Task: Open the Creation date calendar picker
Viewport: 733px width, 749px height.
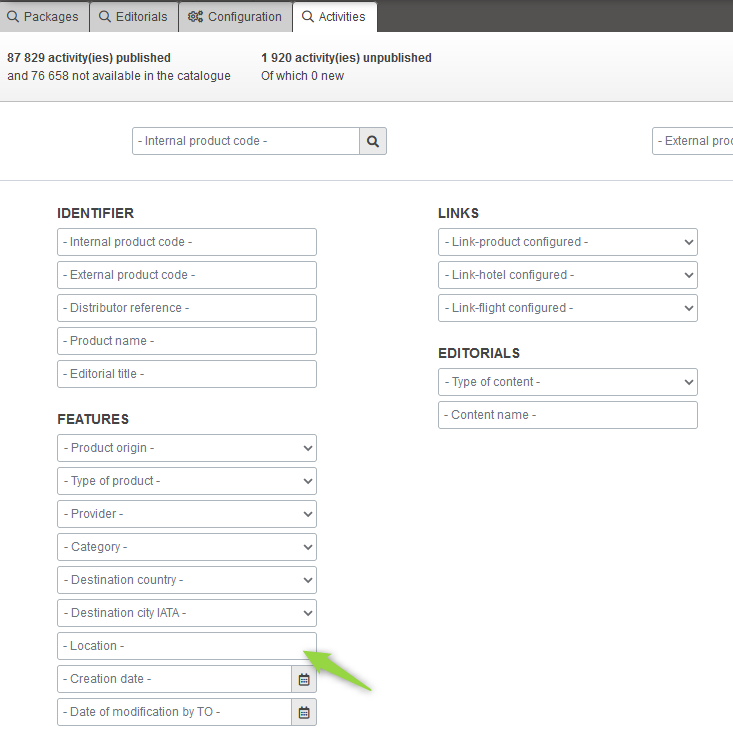Action: 304,680
